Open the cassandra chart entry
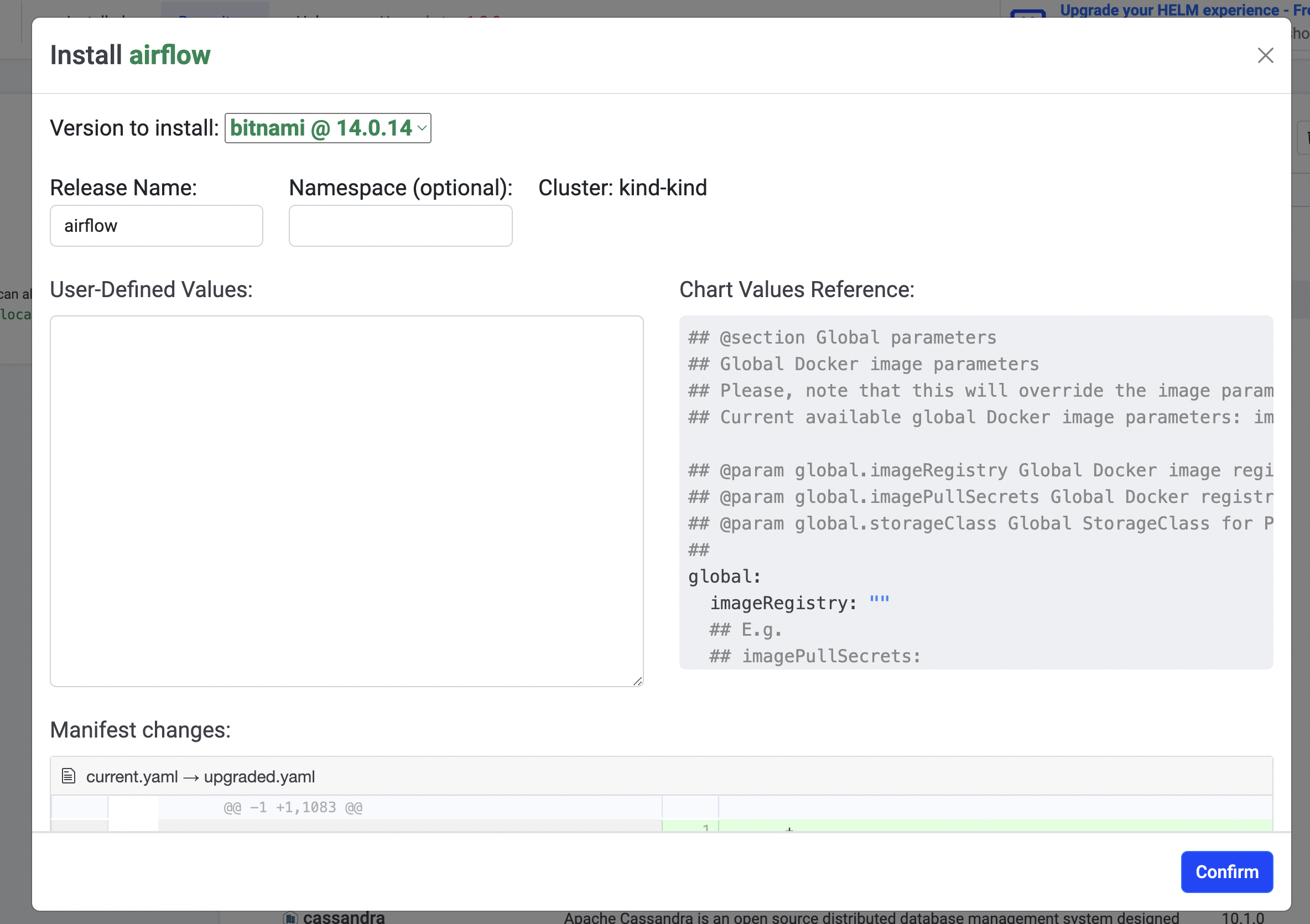The height and width of the screenshot is (924, 1310). (345, 916)
